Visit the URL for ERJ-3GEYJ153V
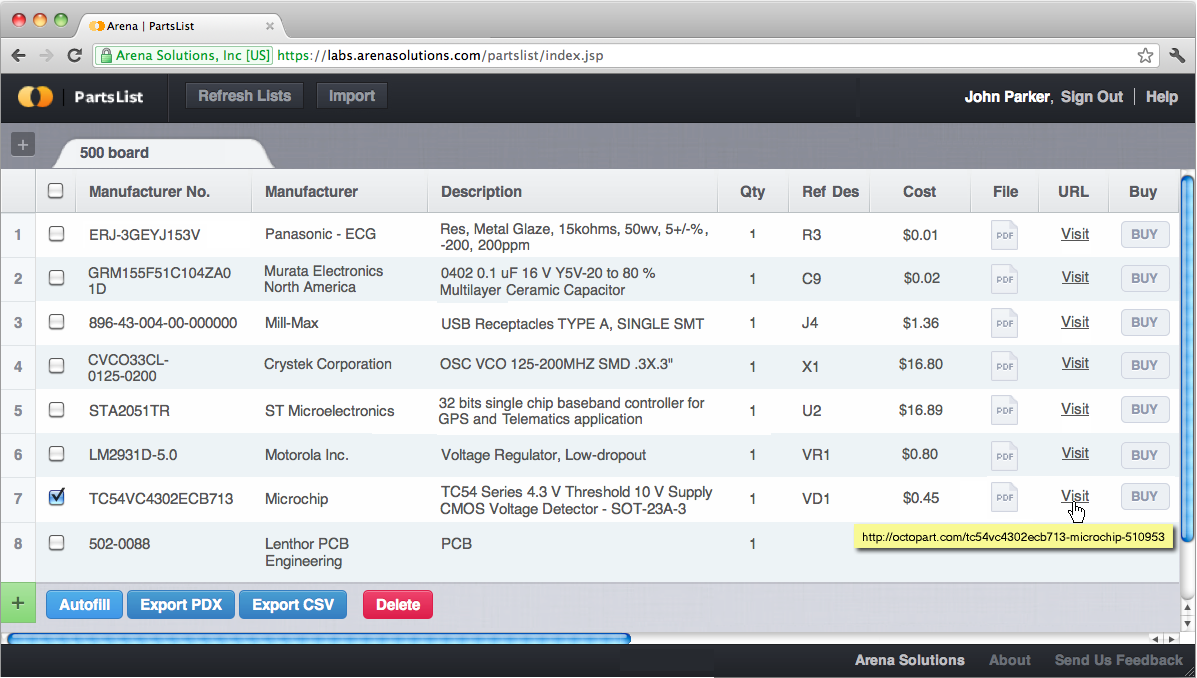The height and width of the screenshot is (678, 1197). click(x=1075, y=234)
